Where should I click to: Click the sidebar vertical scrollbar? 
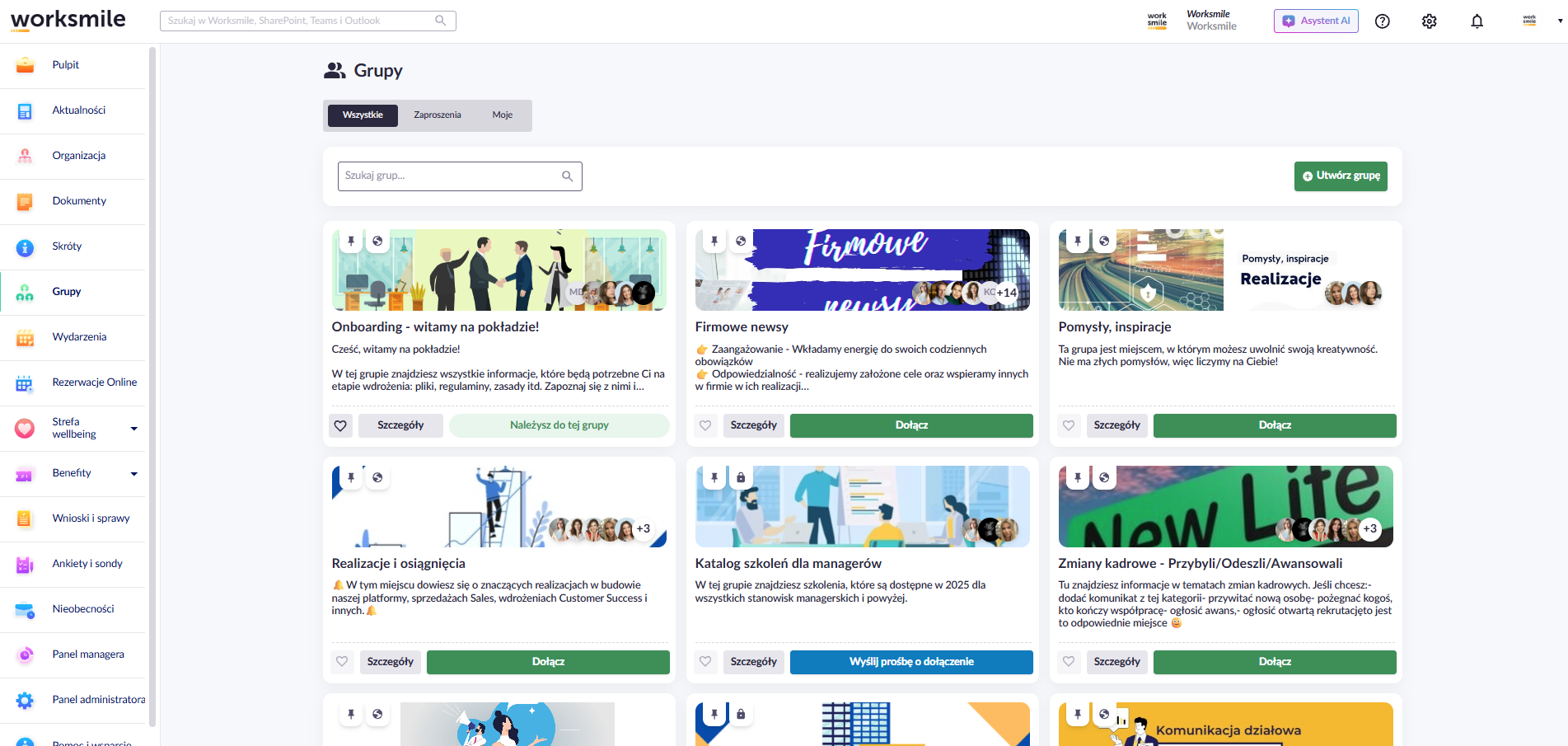pos(152,387)
